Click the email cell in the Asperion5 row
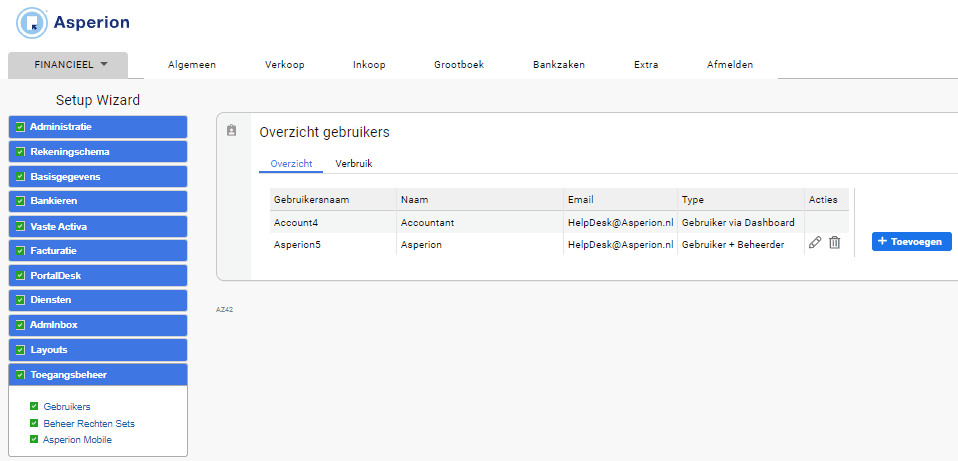This screenshot has width=958, height=461. (620, 244)
